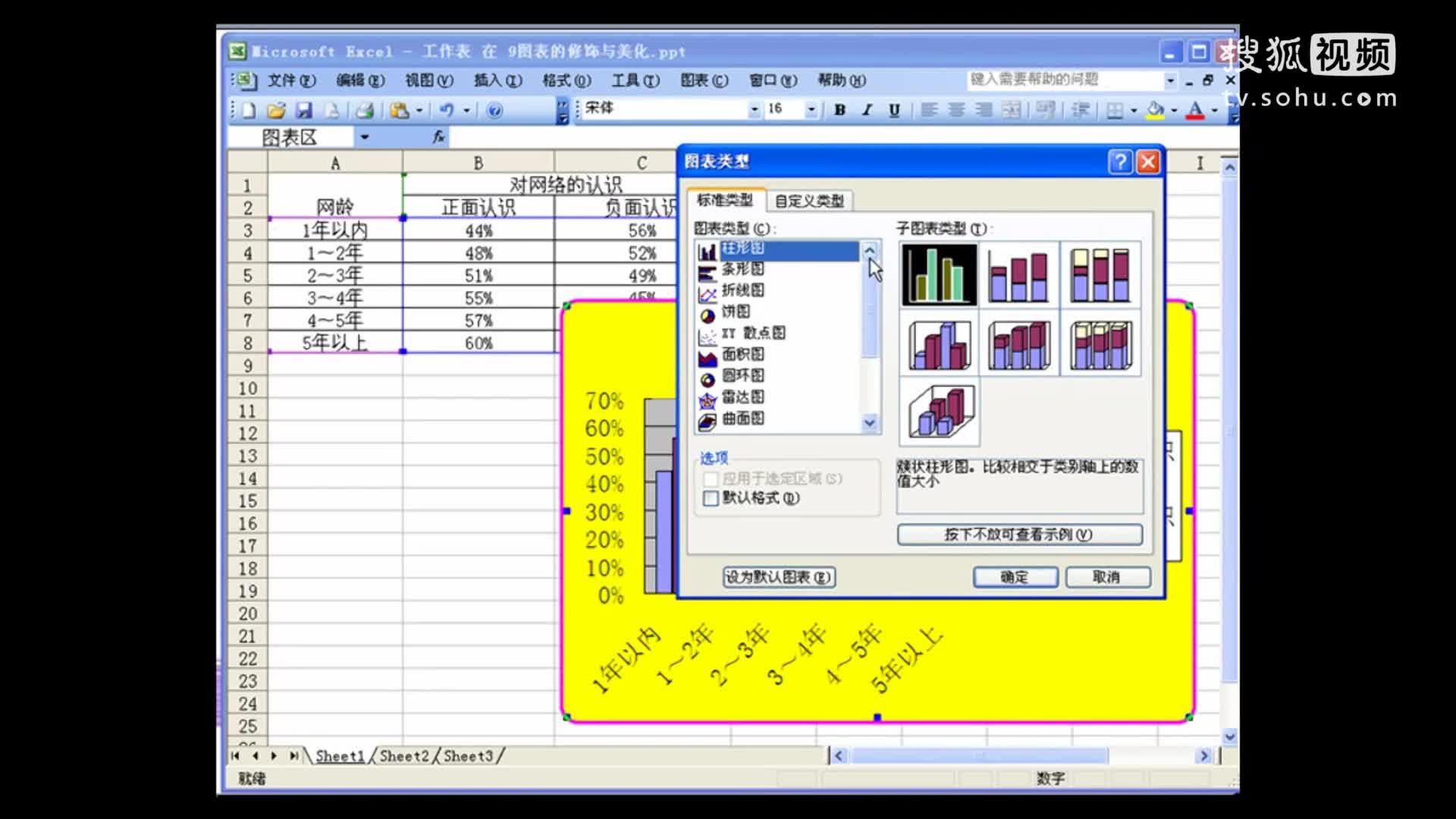Enable the Default formatting checkbox
The image size is (1456, 819).
pyautogui.click(x=711, y=498)
